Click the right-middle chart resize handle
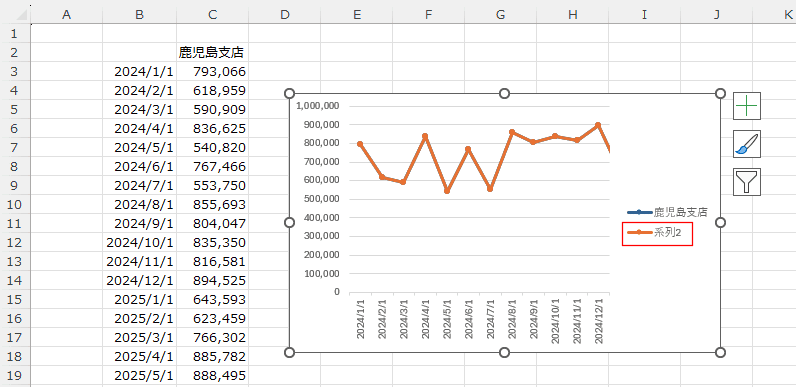Viewport: 796px width, 387px height. click(x=720, y=222)
